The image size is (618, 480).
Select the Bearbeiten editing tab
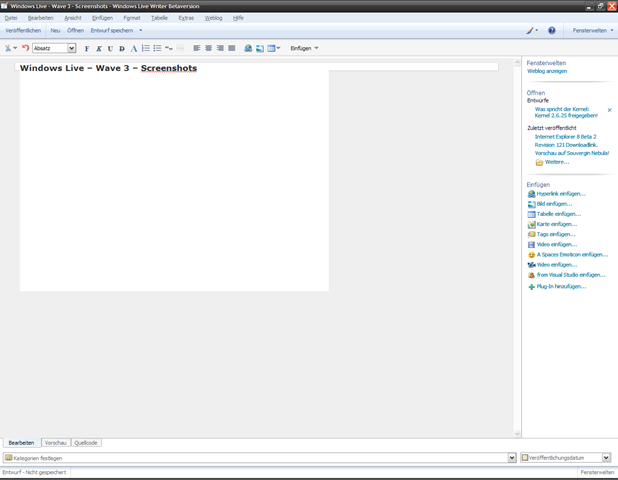coord(21,443)
